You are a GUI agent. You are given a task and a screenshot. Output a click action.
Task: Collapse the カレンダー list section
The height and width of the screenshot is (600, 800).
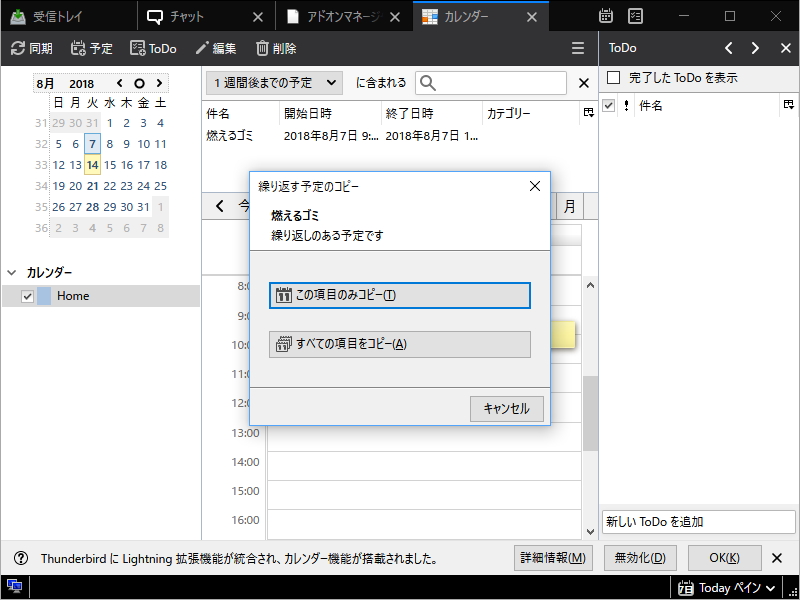tap(12, 273)
